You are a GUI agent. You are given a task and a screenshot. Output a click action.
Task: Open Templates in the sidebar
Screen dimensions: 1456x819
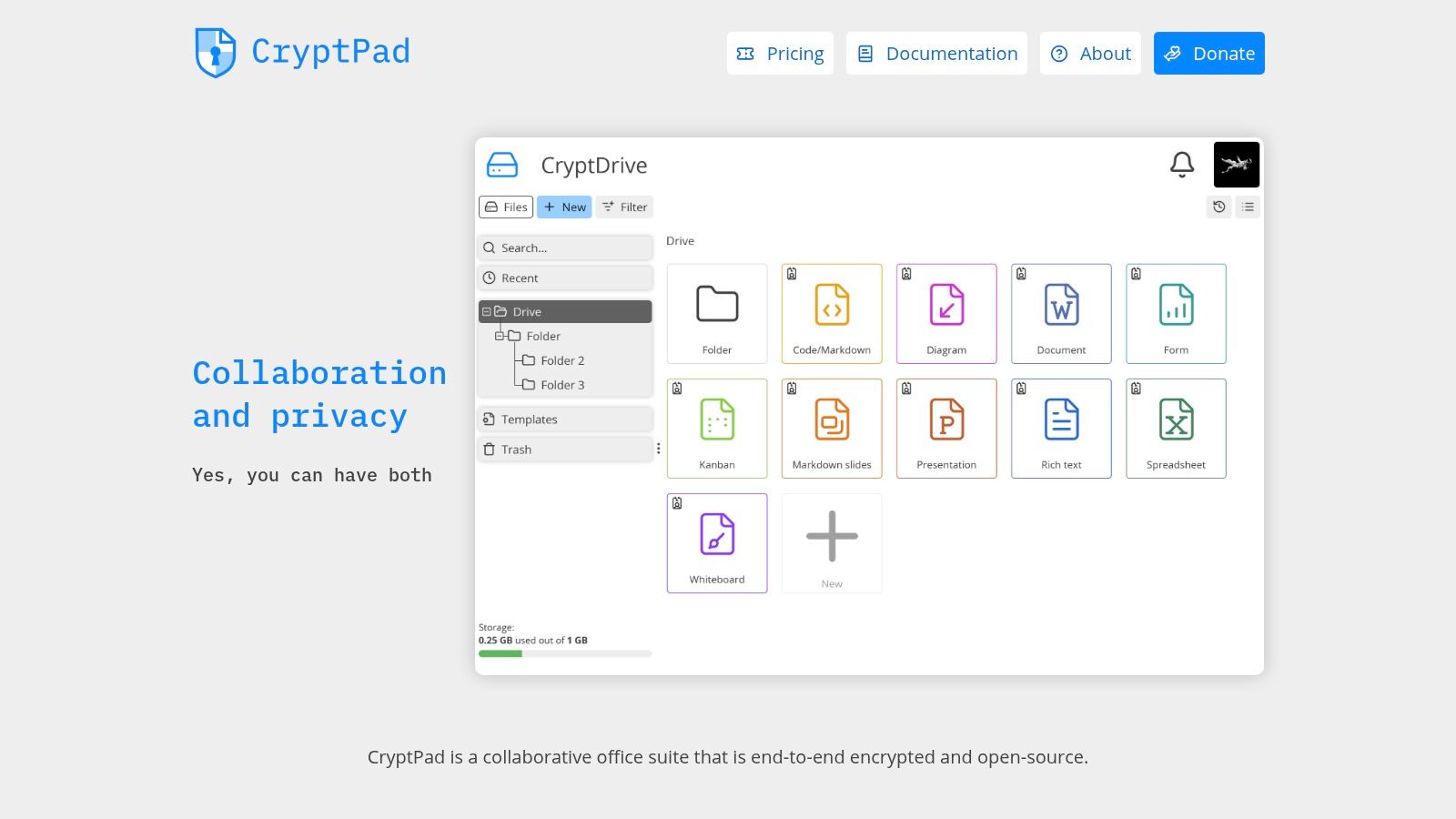565,420
